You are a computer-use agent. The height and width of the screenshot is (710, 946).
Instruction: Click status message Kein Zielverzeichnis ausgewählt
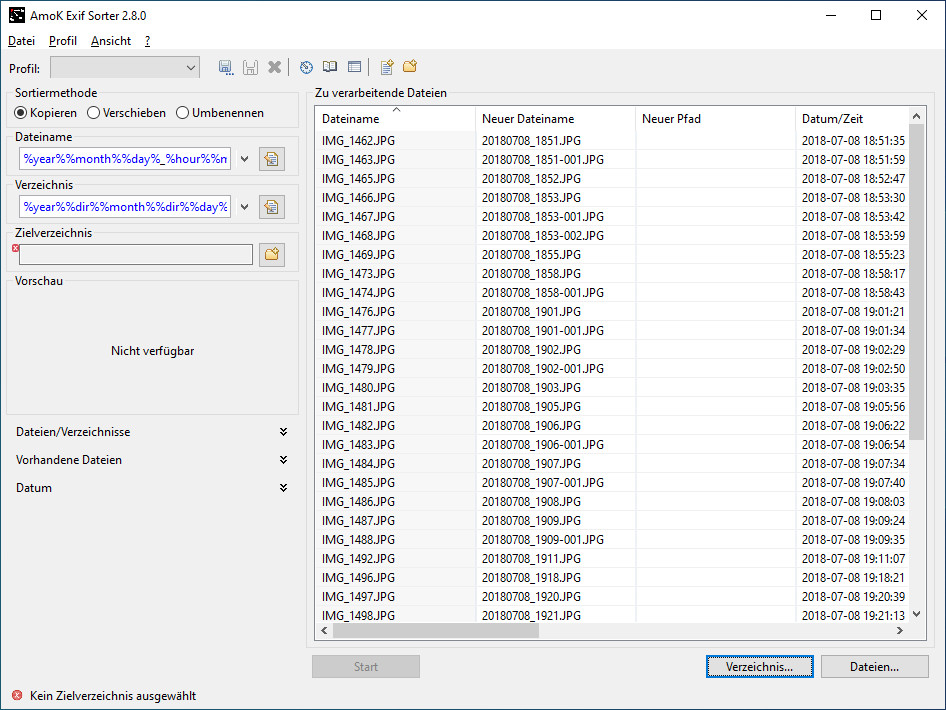113,696
